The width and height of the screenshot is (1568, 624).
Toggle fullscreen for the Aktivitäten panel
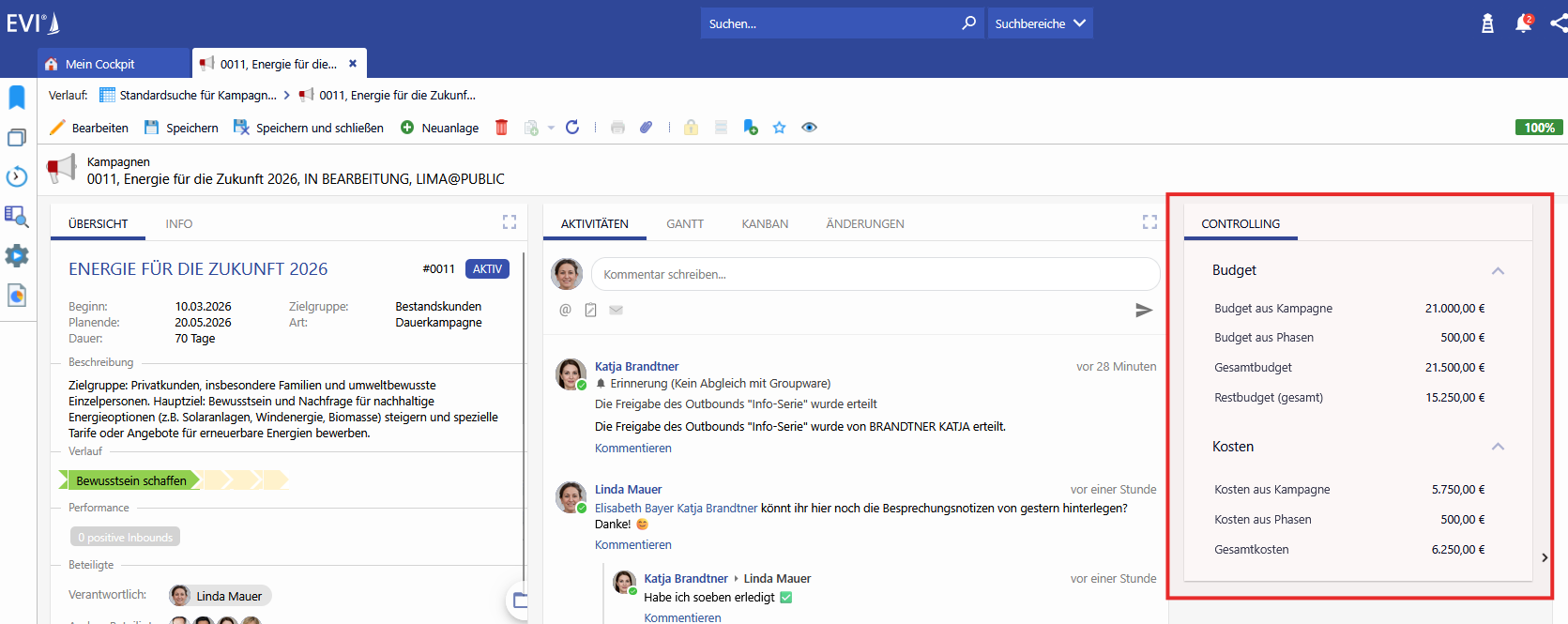tap(1149, 222)
